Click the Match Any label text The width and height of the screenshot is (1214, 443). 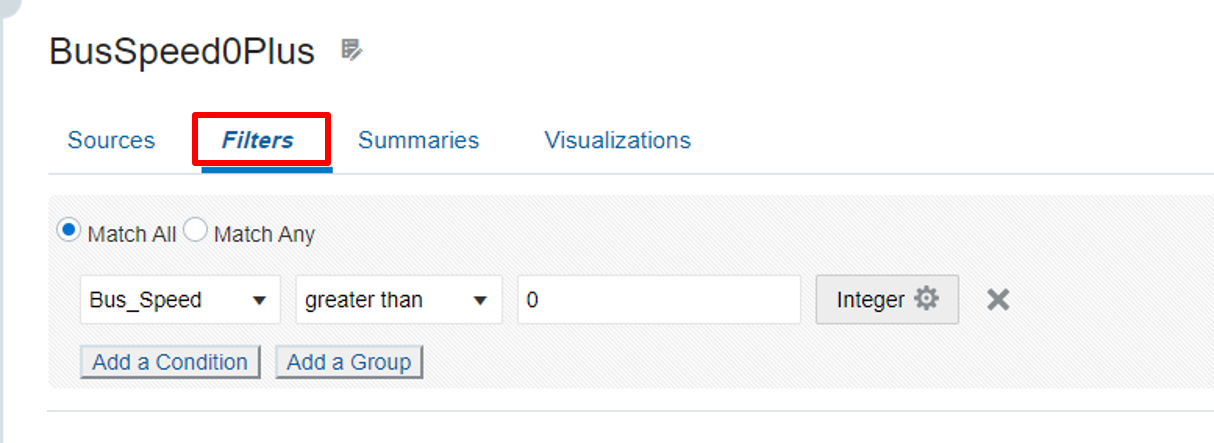click(264, 234)
